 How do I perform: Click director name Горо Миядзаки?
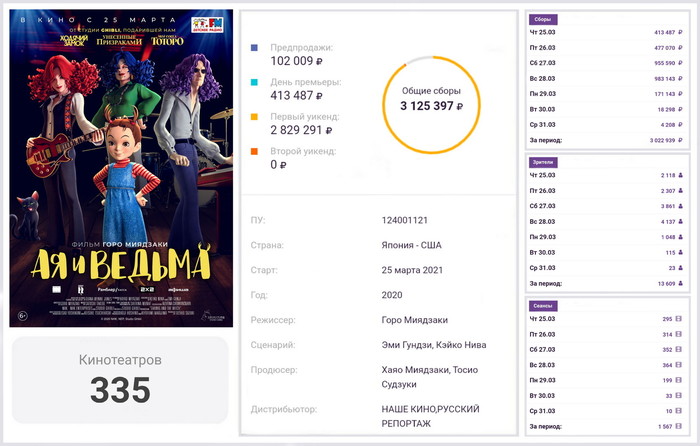[x=414, y=320]
